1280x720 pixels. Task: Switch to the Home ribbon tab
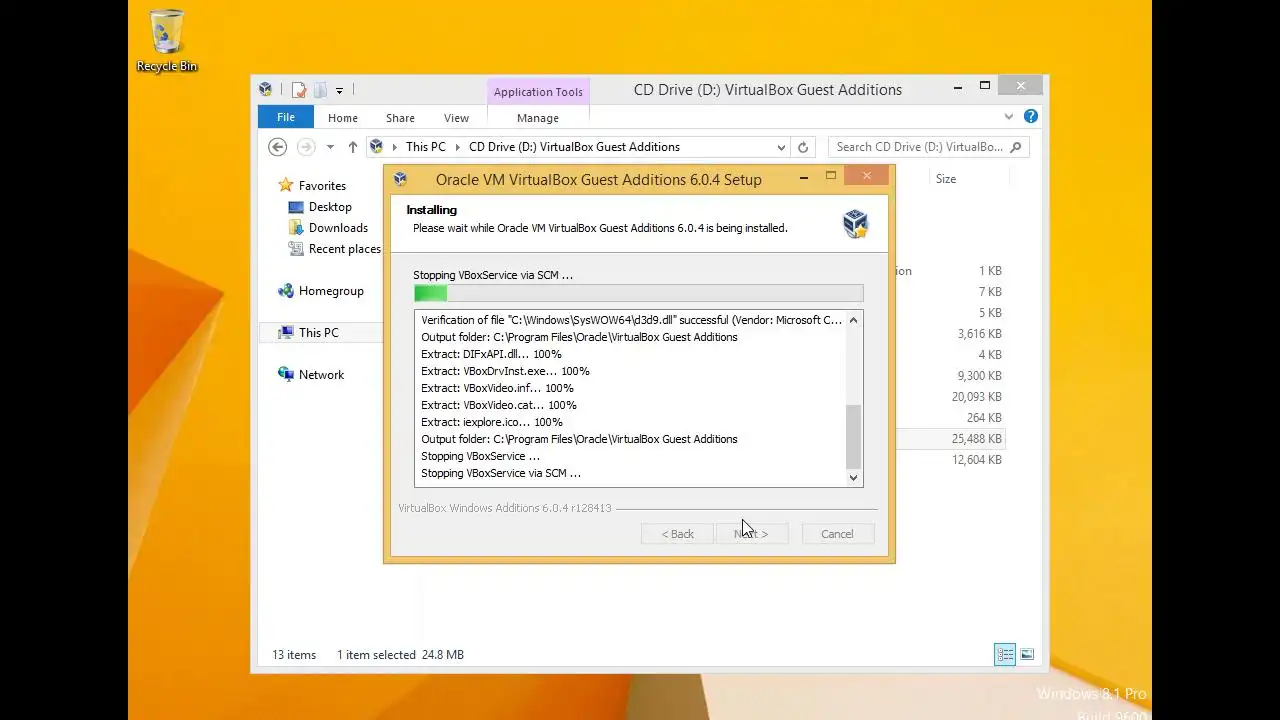click(342, 118)
